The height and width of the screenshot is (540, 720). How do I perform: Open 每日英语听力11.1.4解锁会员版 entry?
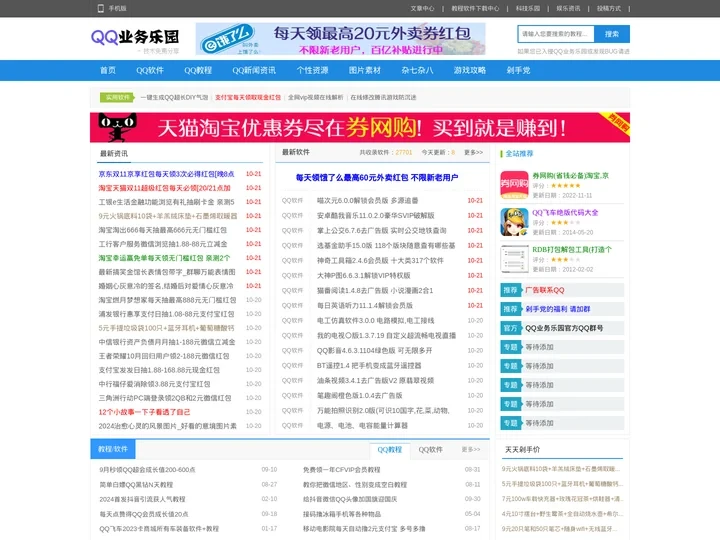pos(365,305)
